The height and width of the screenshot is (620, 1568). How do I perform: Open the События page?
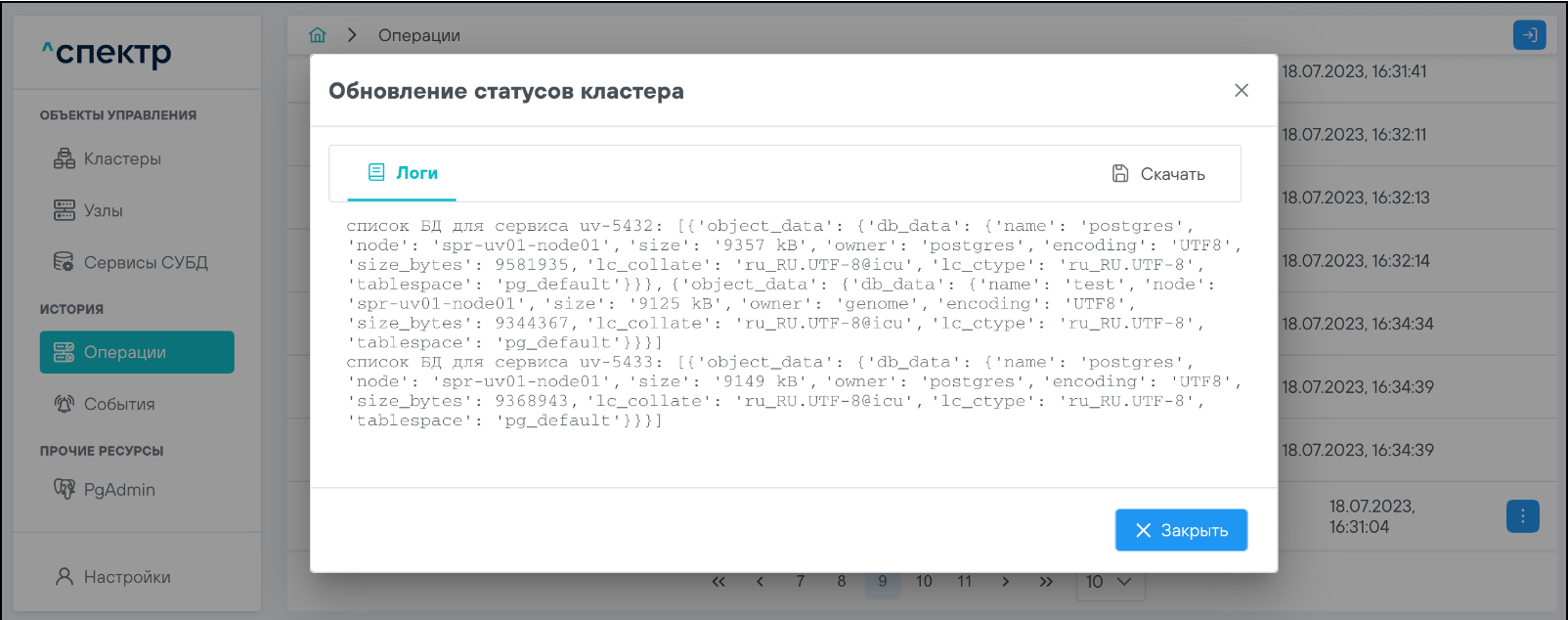(x=118, y=404)
